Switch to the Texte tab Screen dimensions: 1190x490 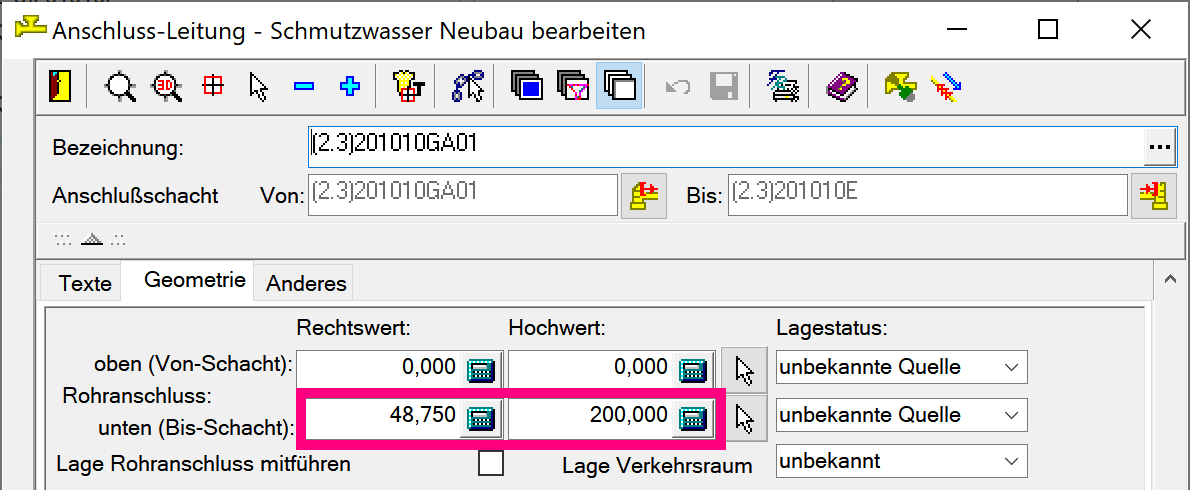pos(85,283)
